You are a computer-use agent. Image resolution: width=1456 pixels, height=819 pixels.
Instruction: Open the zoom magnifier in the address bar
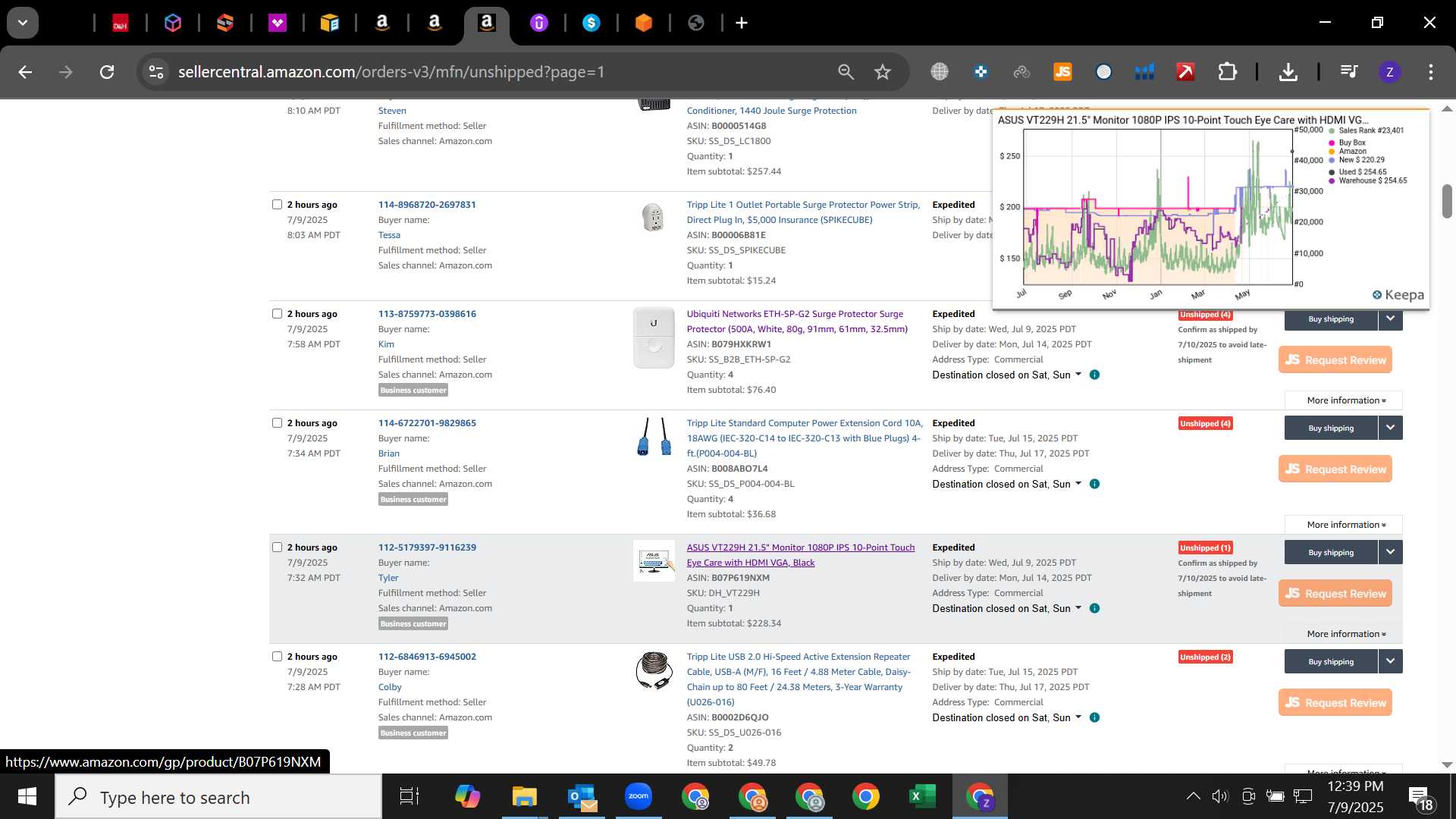click(x=846, y=72)
